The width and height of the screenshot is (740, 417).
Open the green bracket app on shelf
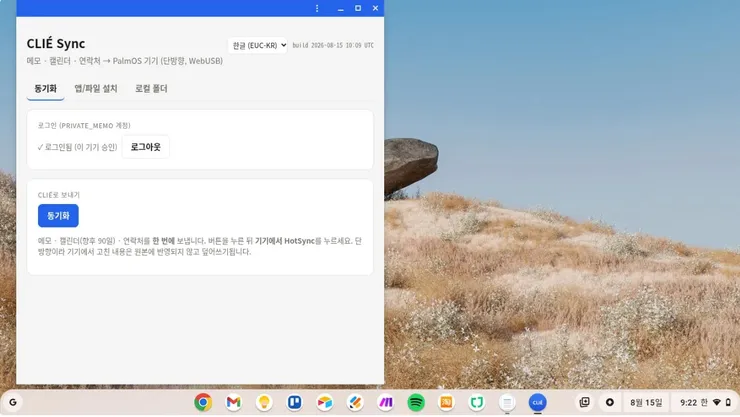coord(477,402)
